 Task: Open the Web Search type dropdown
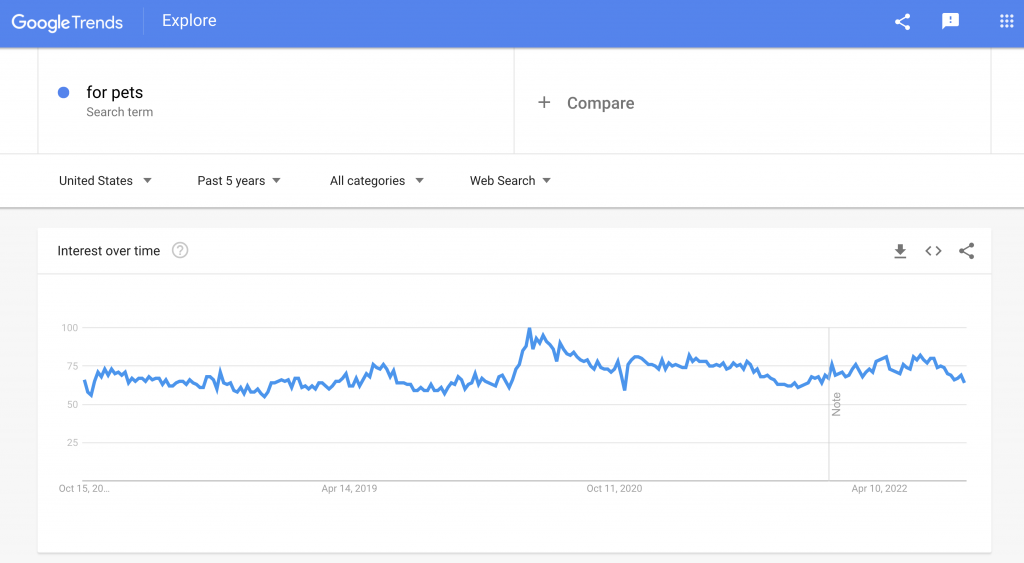tap(510, 181)
